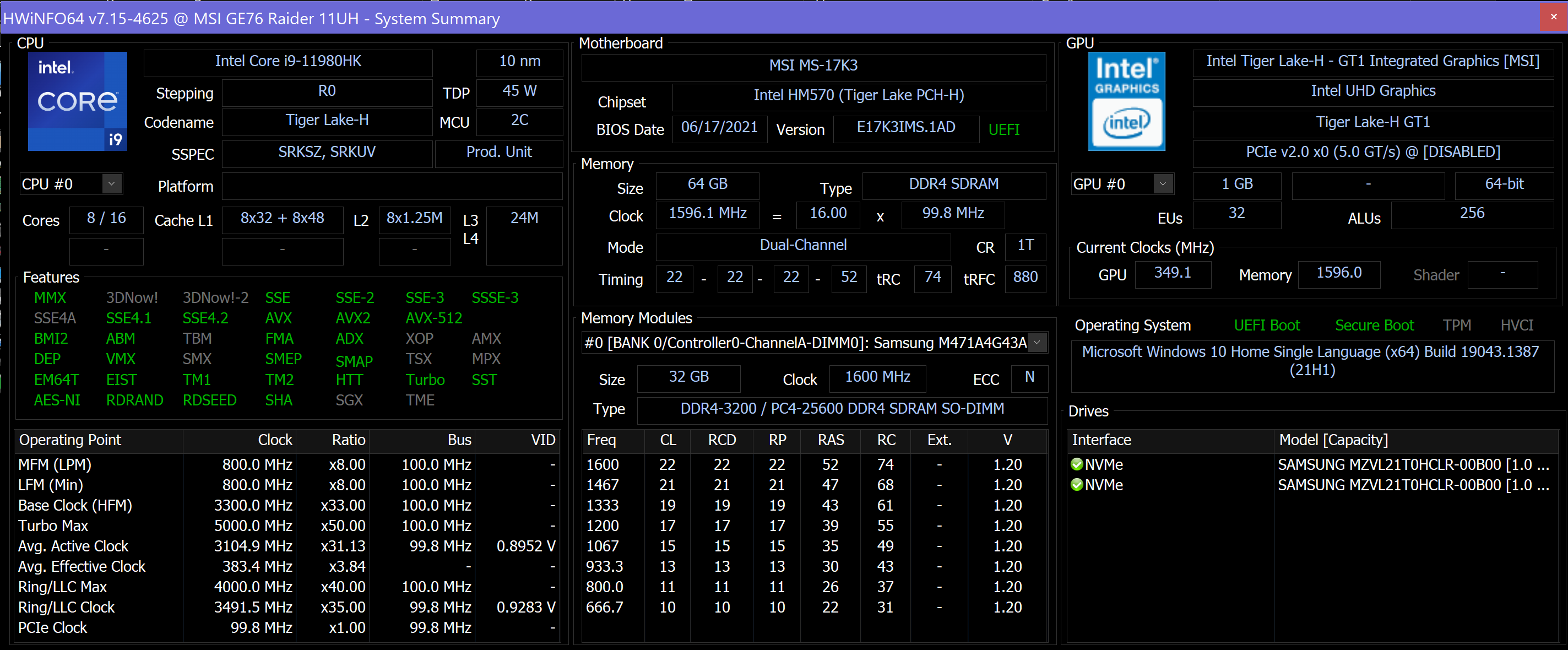1568x650 pixels.
Task: Close the System Summary window
Action: [x=1553, y=17]
